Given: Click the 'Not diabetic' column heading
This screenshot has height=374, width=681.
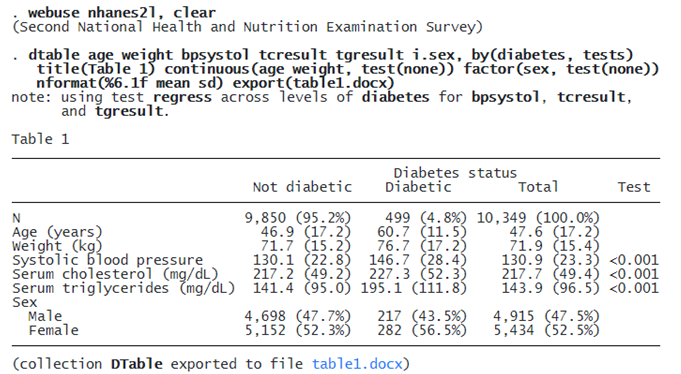Looking at the screenshot, I should [302, 187].
